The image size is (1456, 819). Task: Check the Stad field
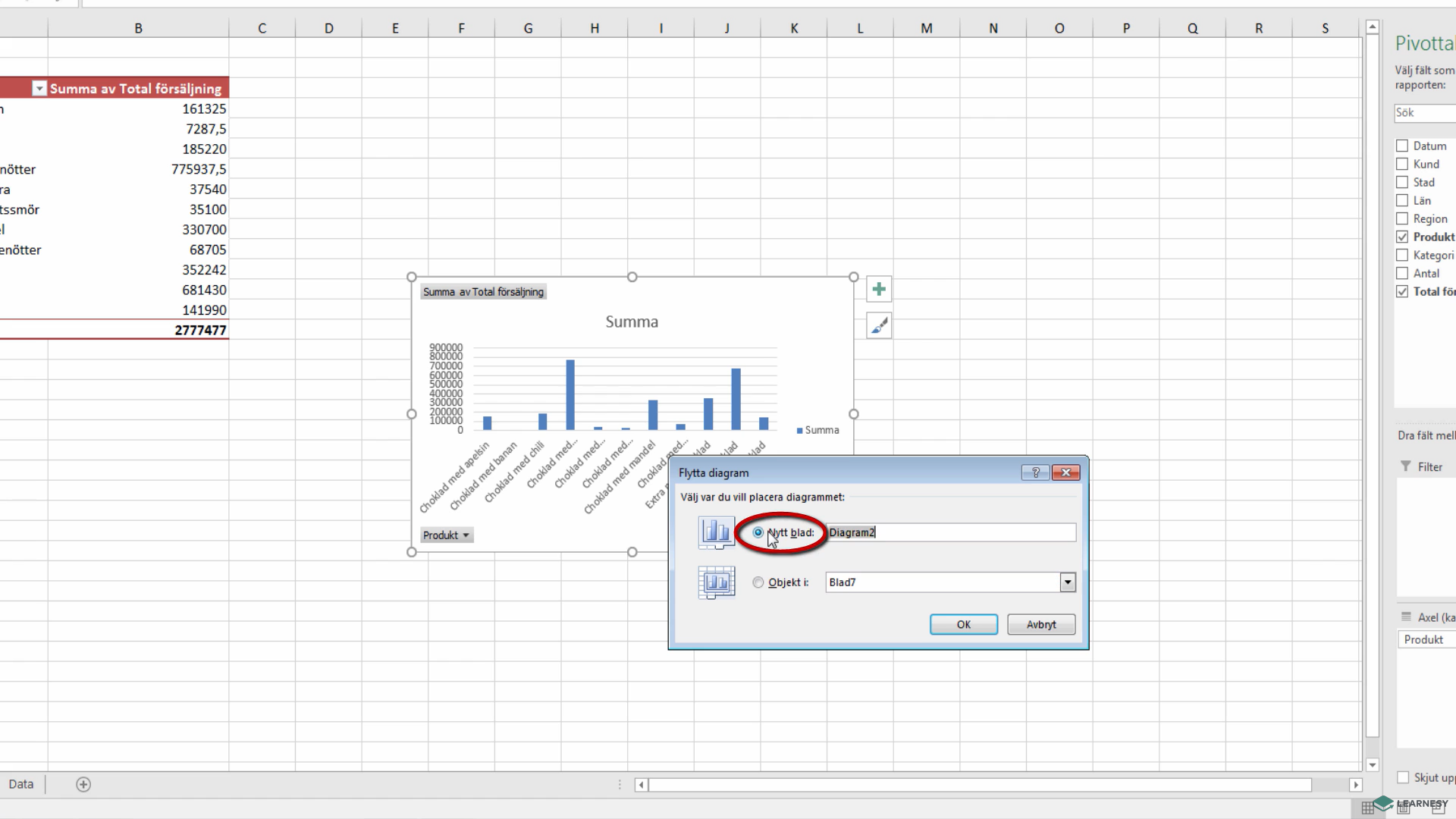[x=1402, y=182]
